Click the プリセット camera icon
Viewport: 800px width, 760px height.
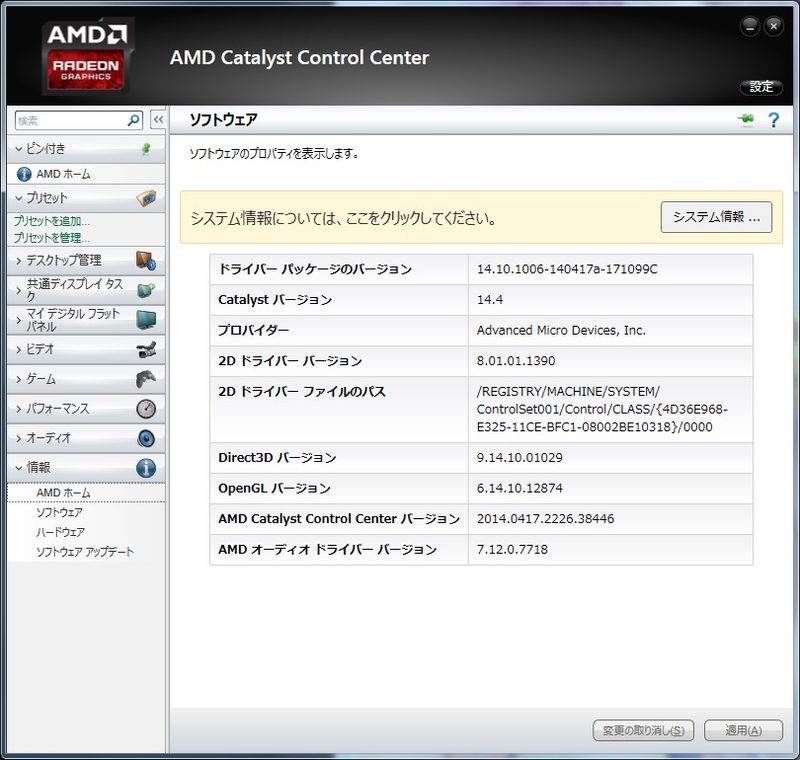tap(146, 198)
